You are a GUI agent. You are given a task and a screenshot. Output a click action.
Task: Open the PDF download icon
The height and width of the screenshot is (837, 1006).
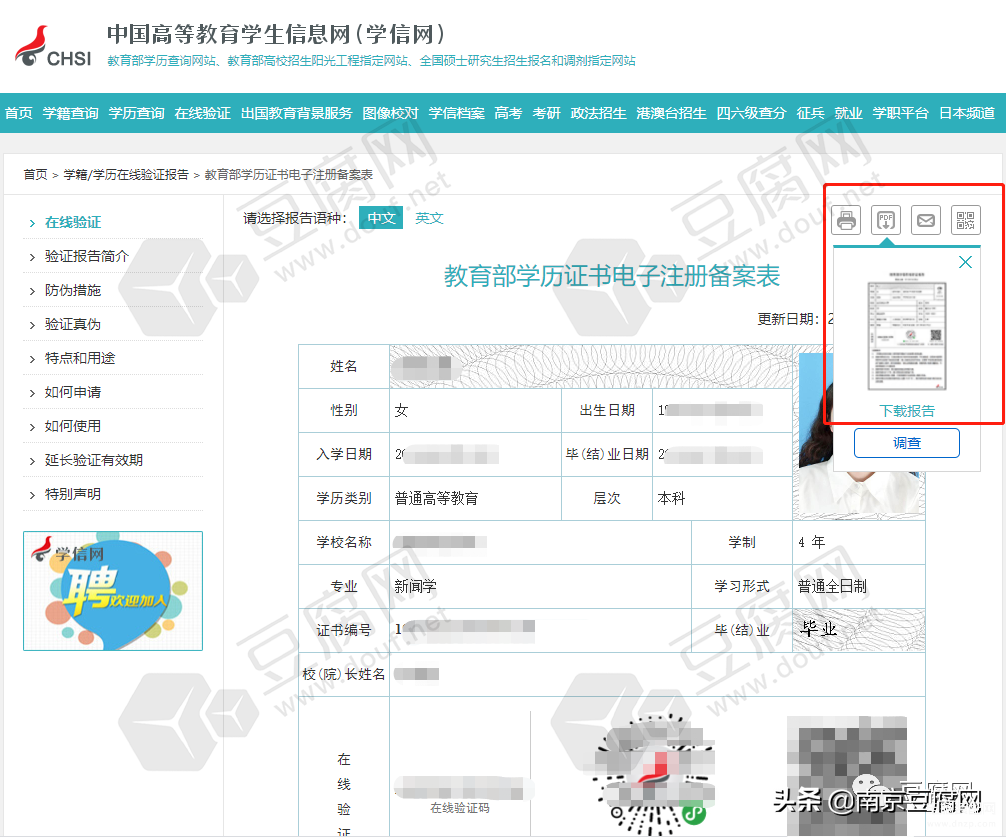pyautogui.click(x=886, y=221)
